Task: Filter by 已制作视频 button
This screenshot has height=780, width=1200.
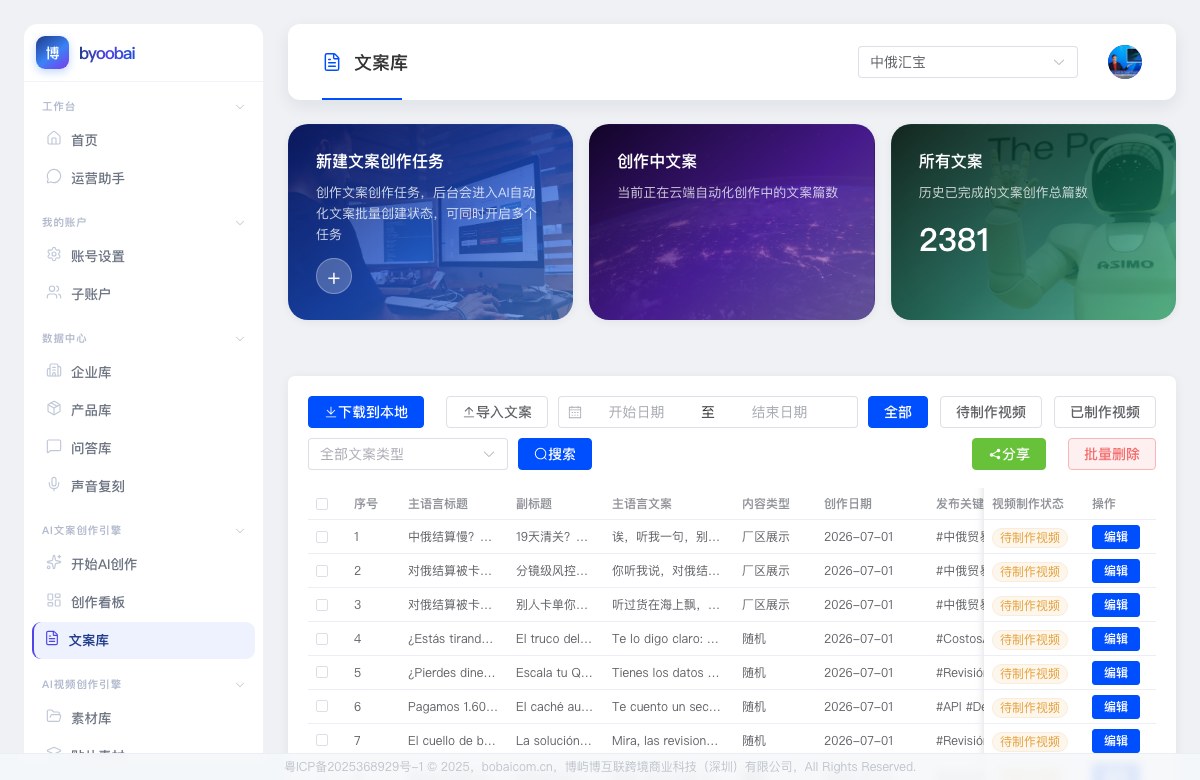Action: (1105, 412)
